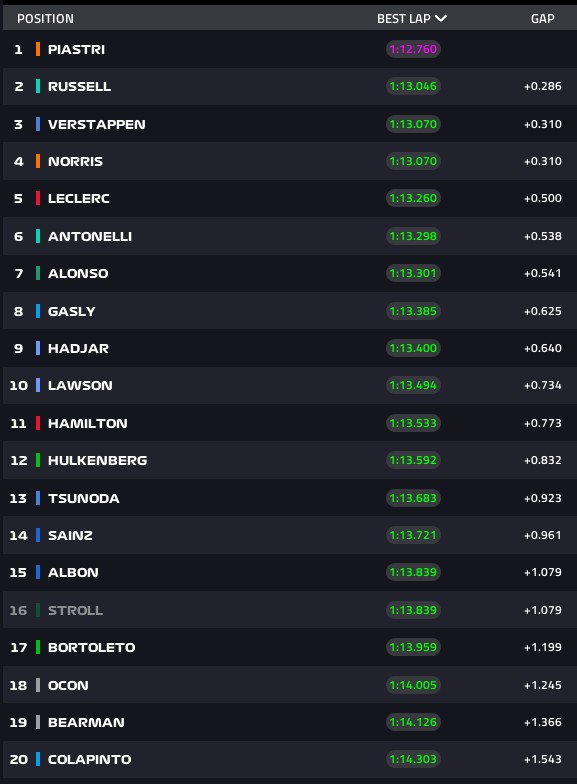Click Sainz's blue team color marker
The height and width of the screenshot is (784, 577).
tap(38, 535)
